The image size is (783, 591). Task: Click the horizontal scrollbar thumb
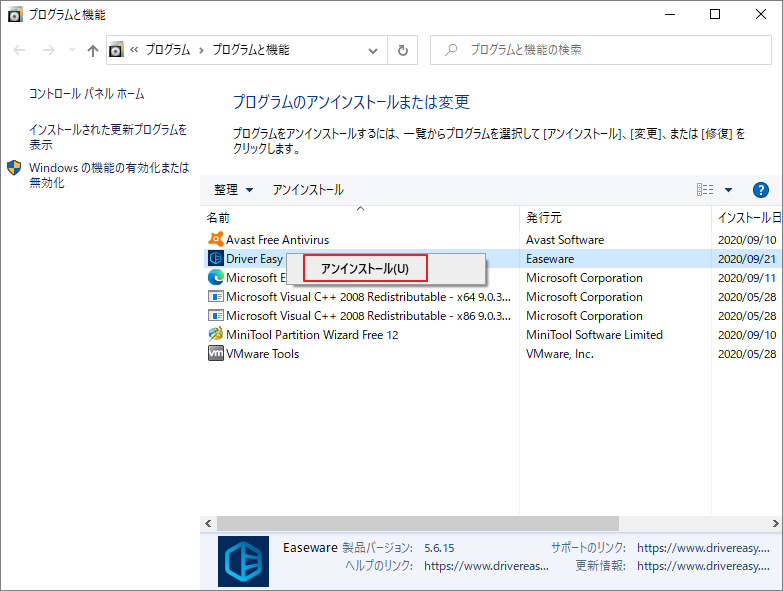(x=418, y=524)
